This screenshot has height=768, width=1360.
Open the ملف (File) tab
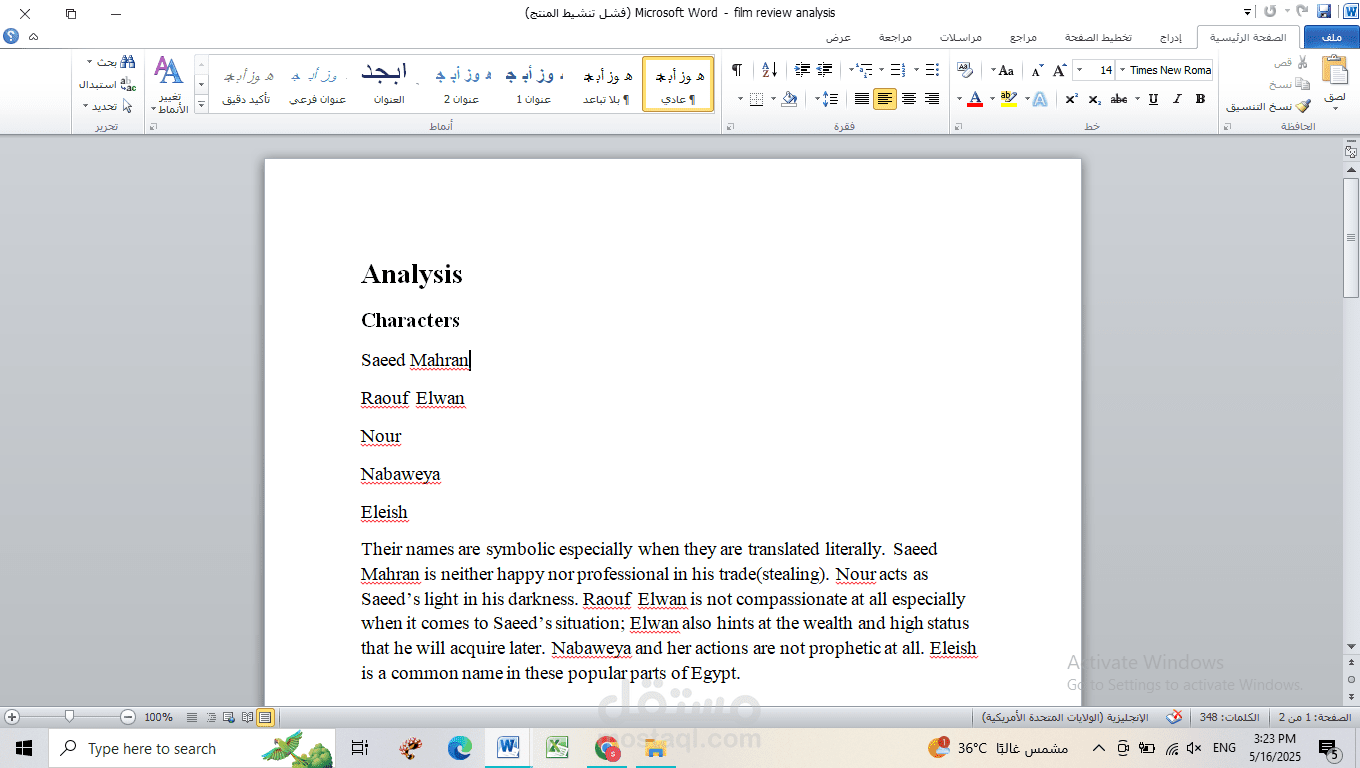click(x=1331, y=37)
